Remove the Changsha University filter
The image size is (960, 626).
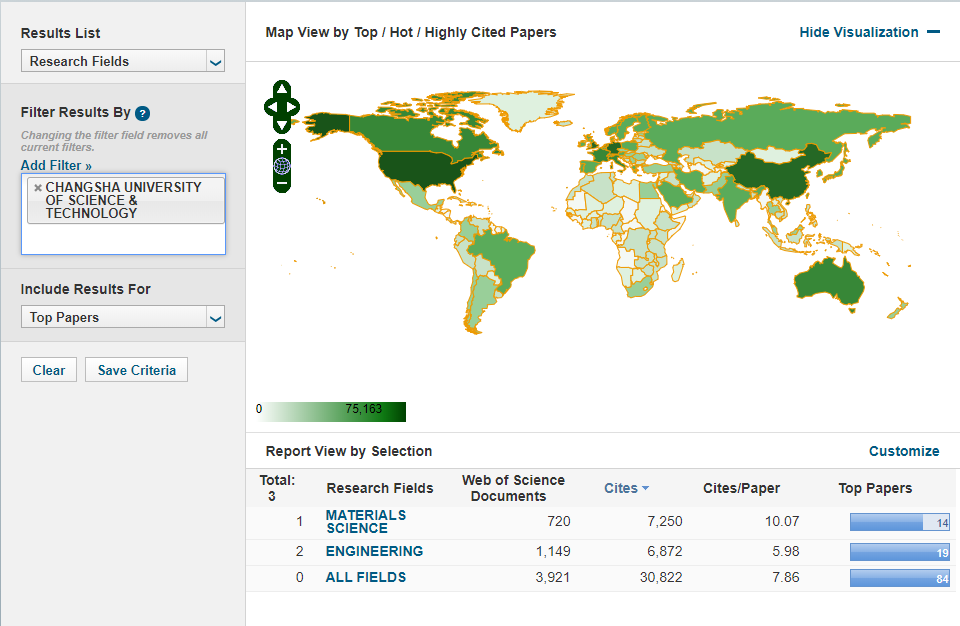[x=38, y=187]
